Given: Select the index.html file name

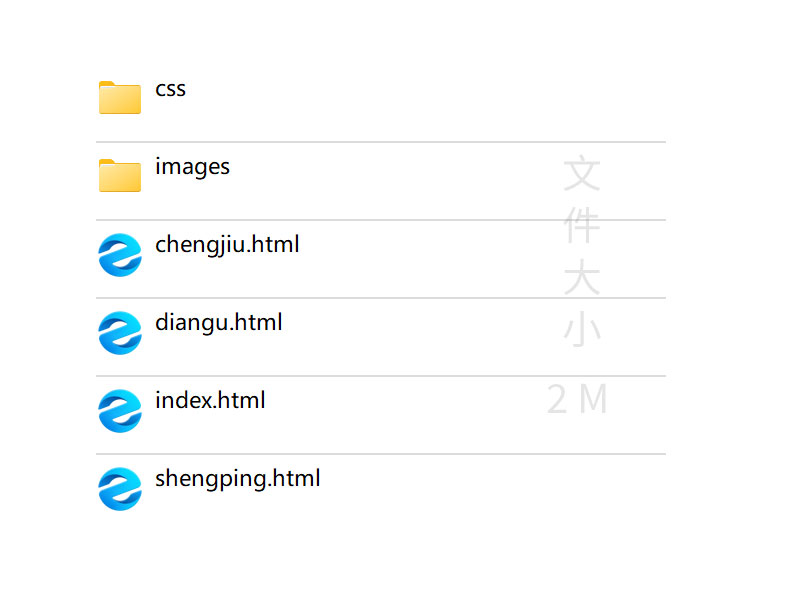Looking at the screenshot, I should (x=210, y=401).
